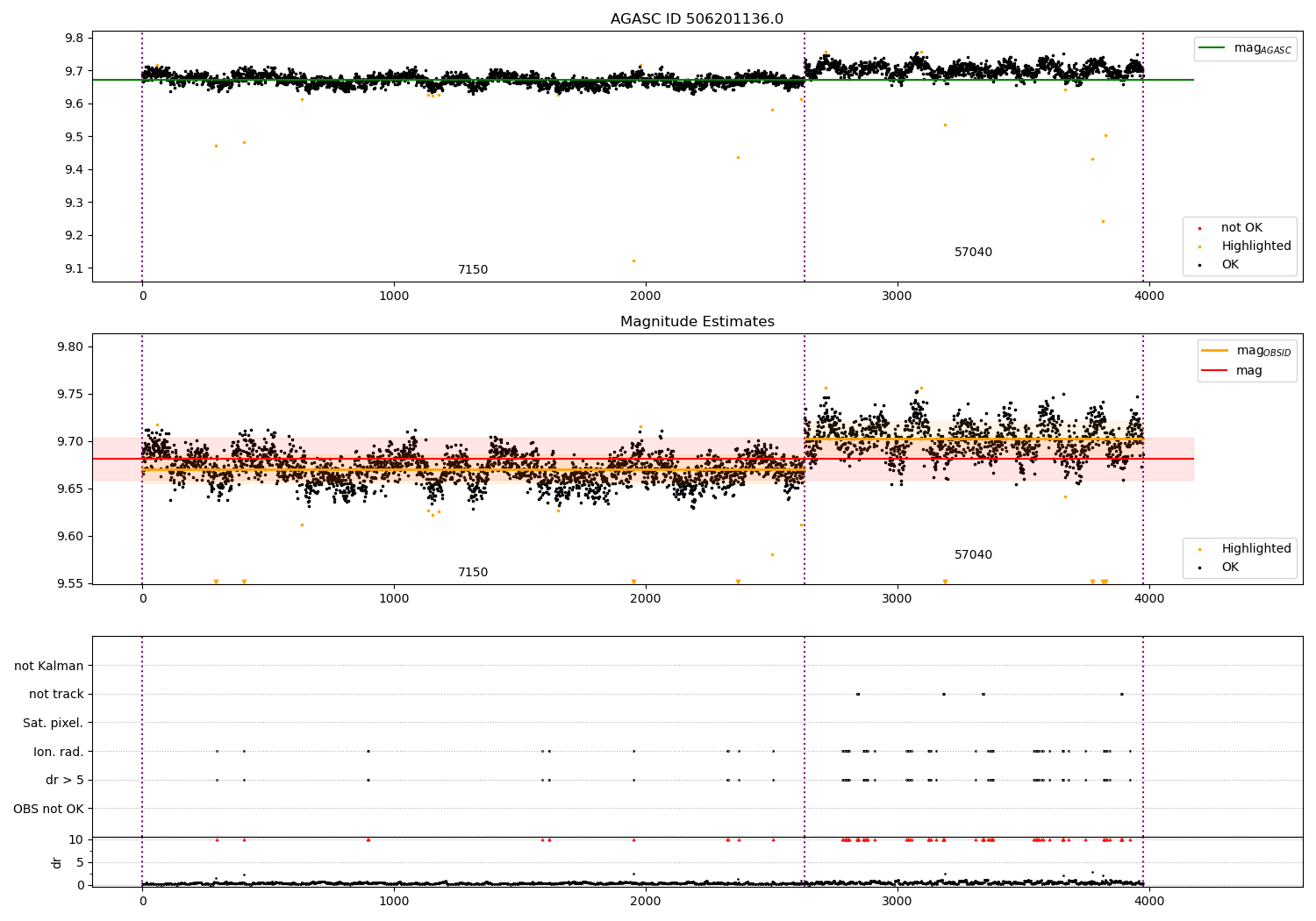
Task: Click the '7150' obsid label in the middle plot
Action: click(473, 572)
